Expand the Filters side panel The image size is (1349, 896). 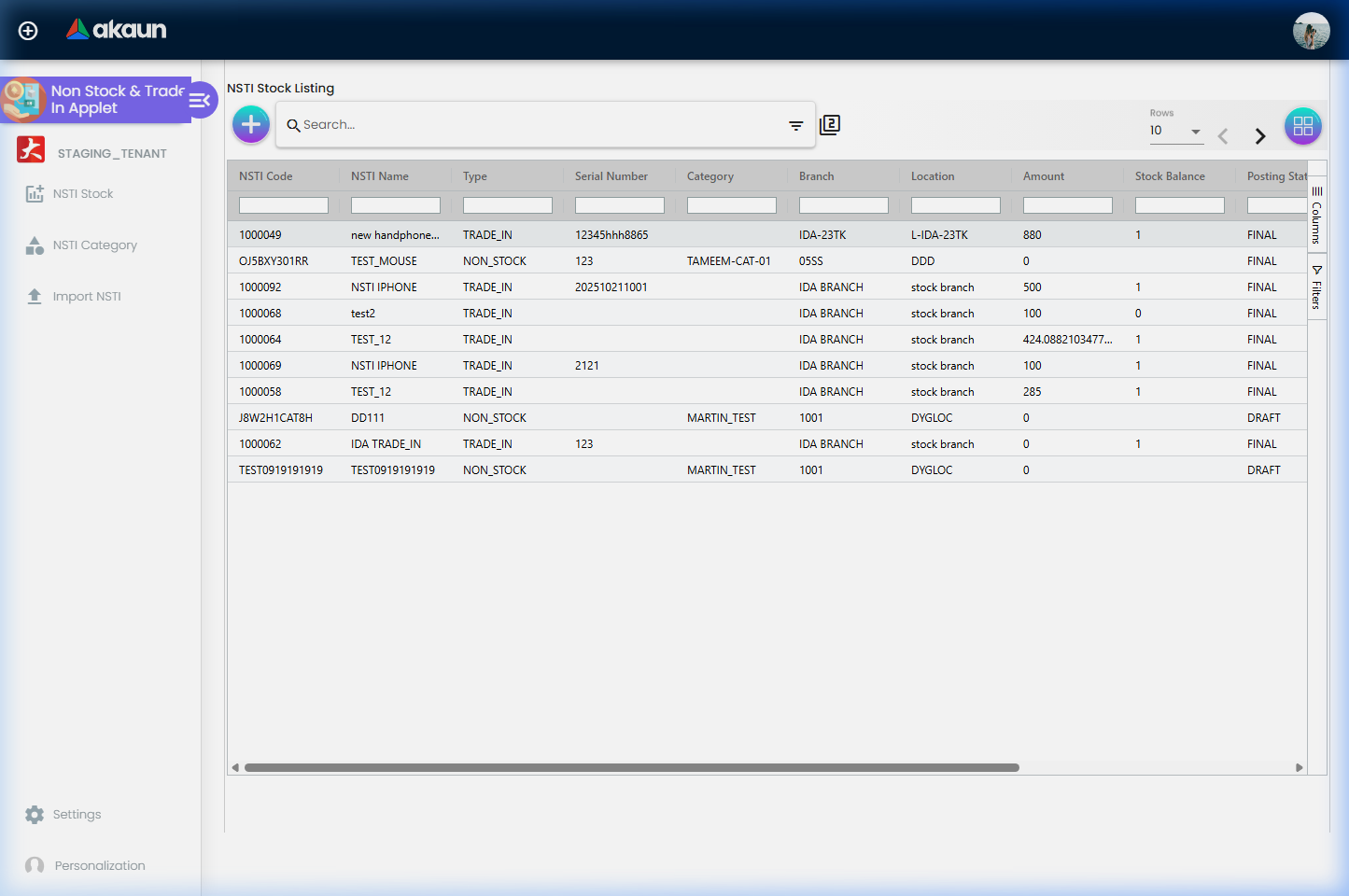pyautogui.click(x=1316, y=287)
